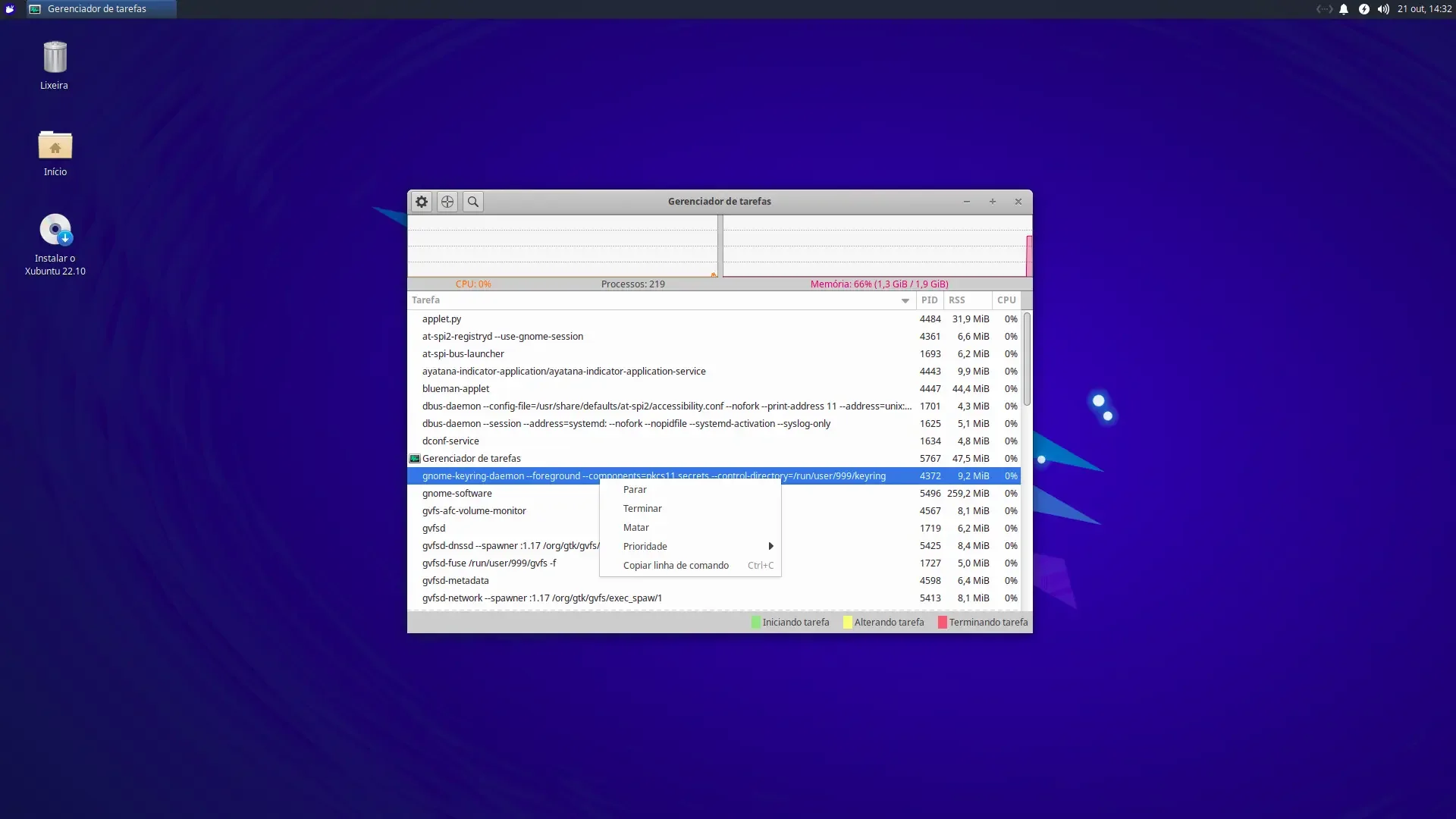
Task: Select the gvfs-afc-volume-monitor process
Action: point(714,511)
